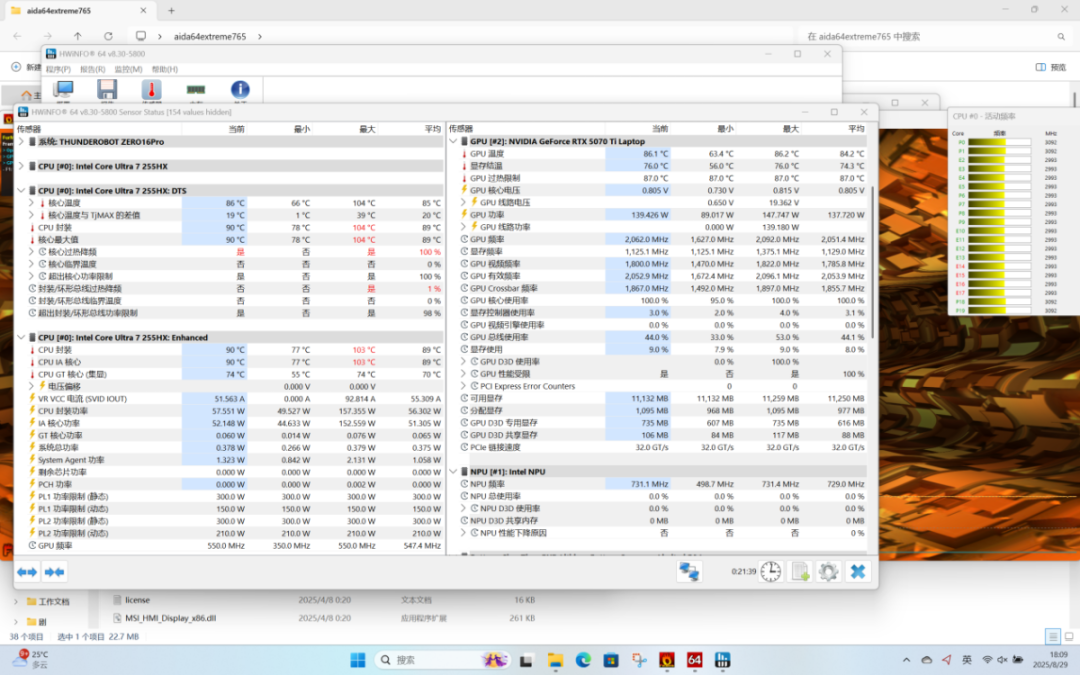This screenshot has height=675, width=1080.
Task: Open Microsoft Store from the taskbar
Action: (611, 660)
